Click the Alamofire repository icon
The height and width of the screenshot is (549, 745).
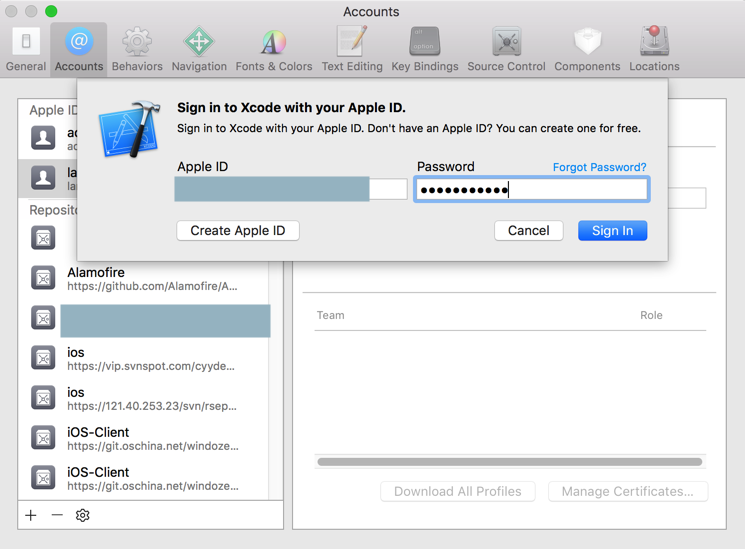(43, 278)
